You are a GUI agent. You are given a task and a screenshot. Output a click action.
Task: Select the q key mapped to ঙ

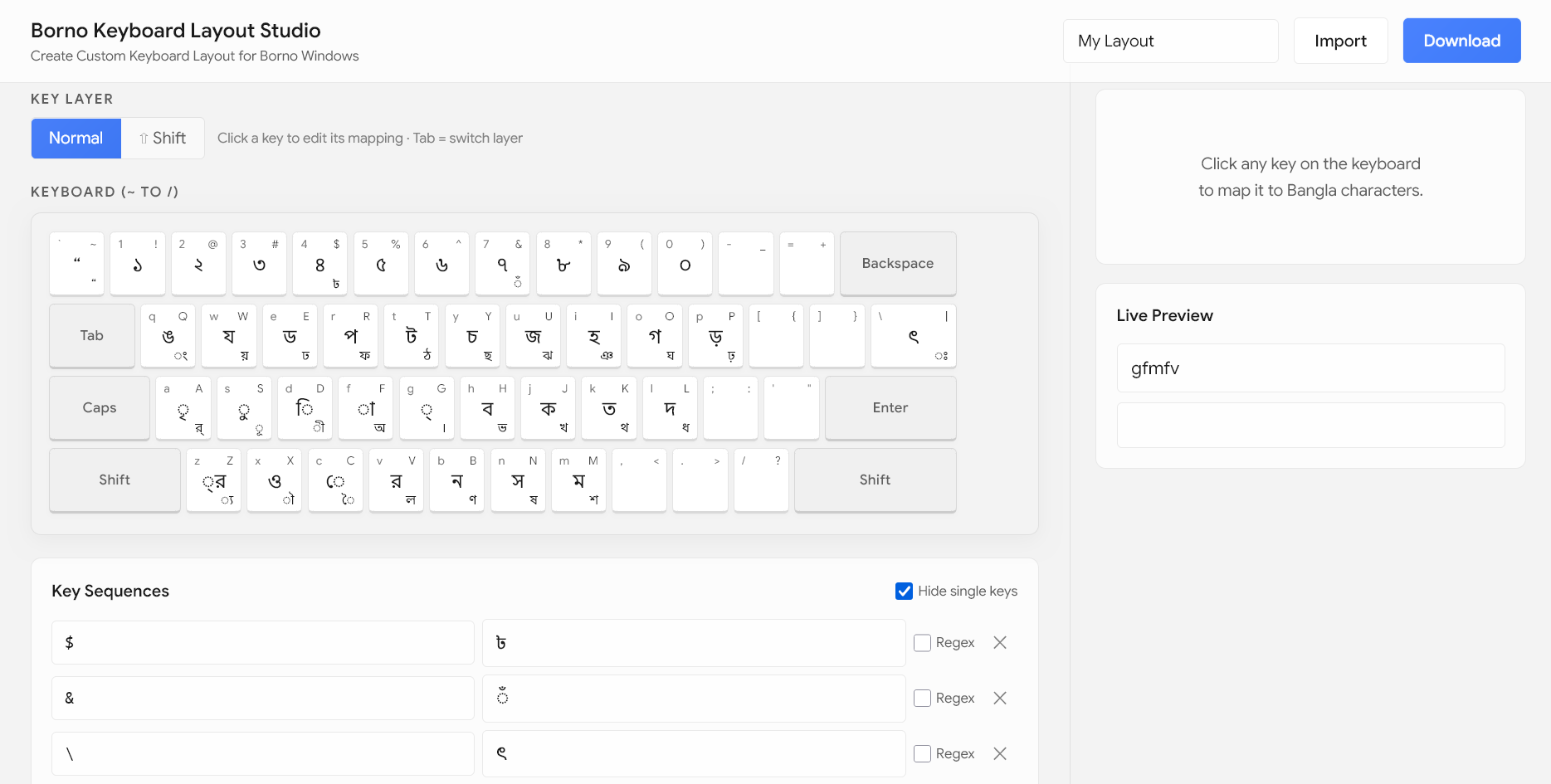(x=168, y=336)
